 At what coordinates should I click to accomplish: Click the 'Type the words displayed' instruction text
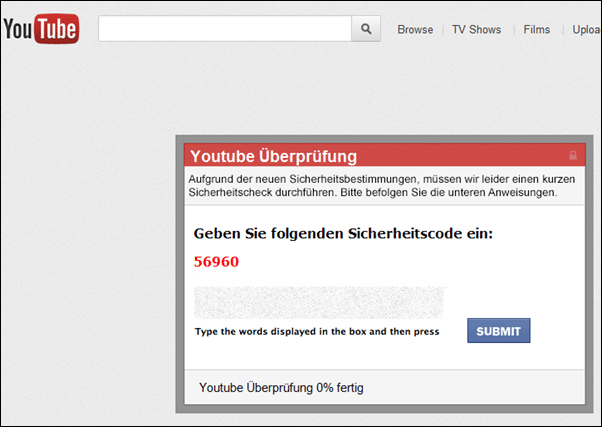tap(317, 331)
